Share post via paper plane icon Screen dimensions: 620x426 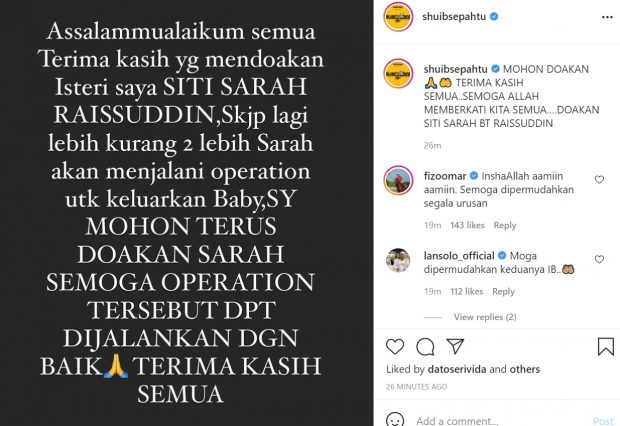pos(455,346)
